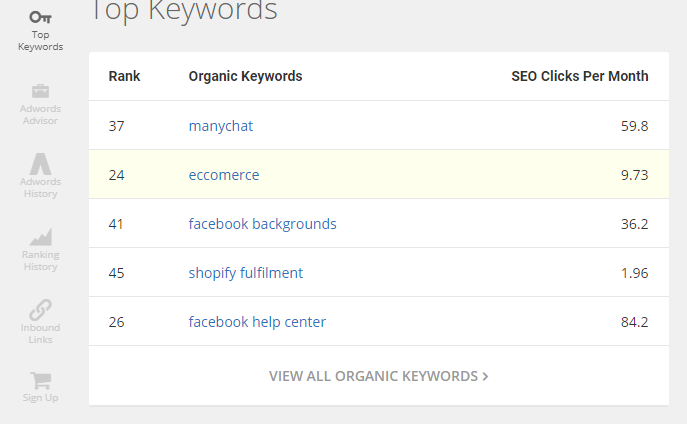Select the Inbound Links sidebar label
The width and height of the screenshot is (687, 424).
point(40,333)
